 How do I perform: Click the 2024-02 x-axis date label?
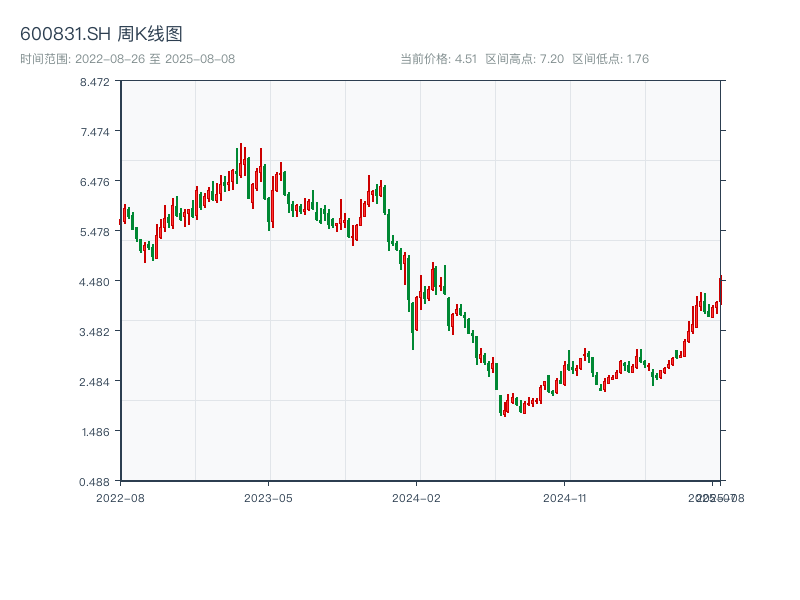tap(417, 497)
